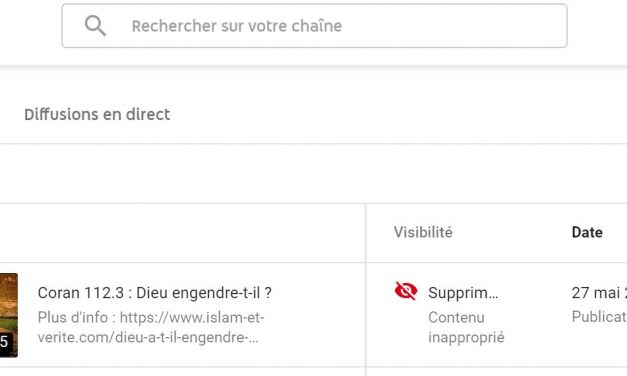The width and height of the screenshot is (627, 376).
Task: Click the red crossed-out eye visibility icon
Action: (x=406, y=291)
